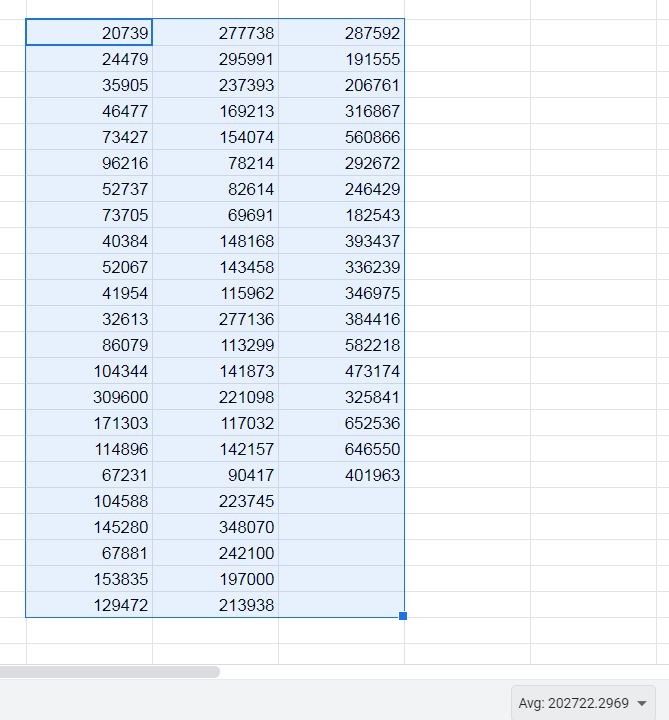Select the cell containing 40384

89,241
